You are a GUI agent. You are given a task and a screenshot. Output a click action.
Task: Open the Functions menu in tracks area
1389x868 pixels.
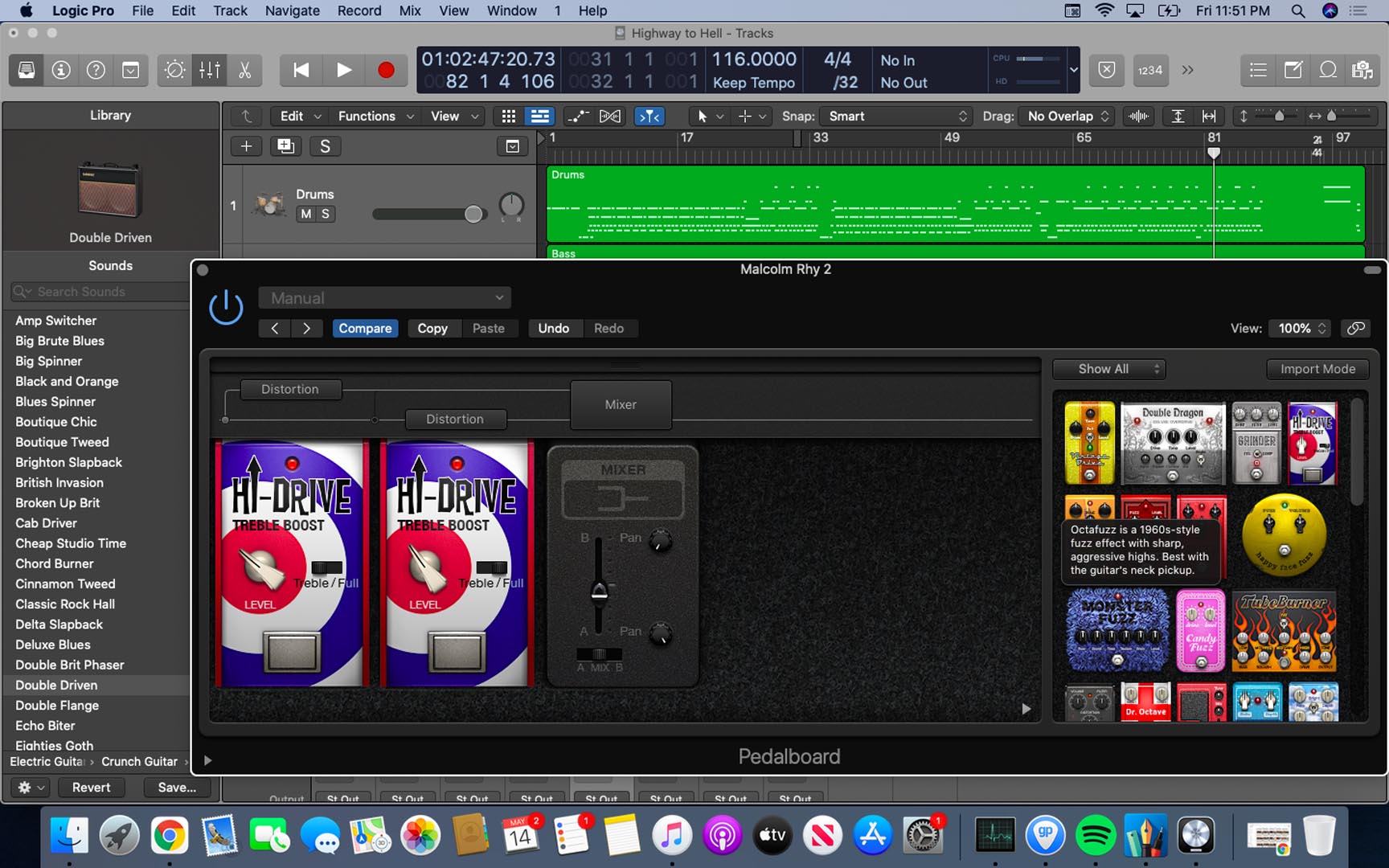pyautogui.click(x=375, y=117)
